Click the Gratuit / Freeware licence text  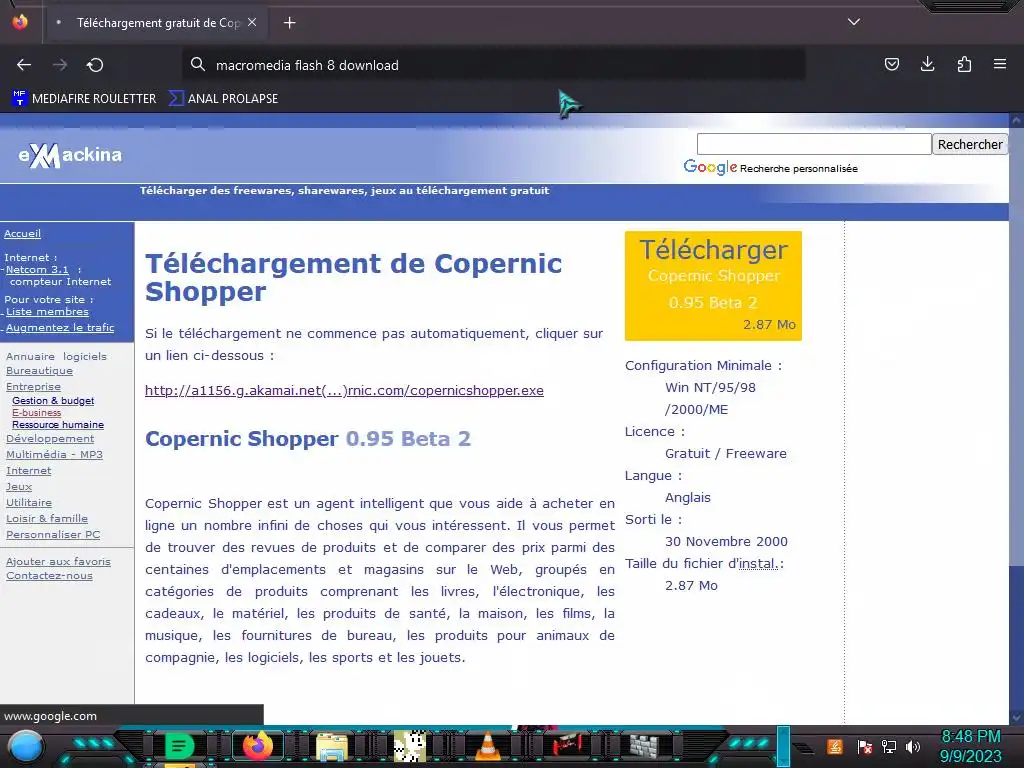pyautogui.click(x=726, y=453)
